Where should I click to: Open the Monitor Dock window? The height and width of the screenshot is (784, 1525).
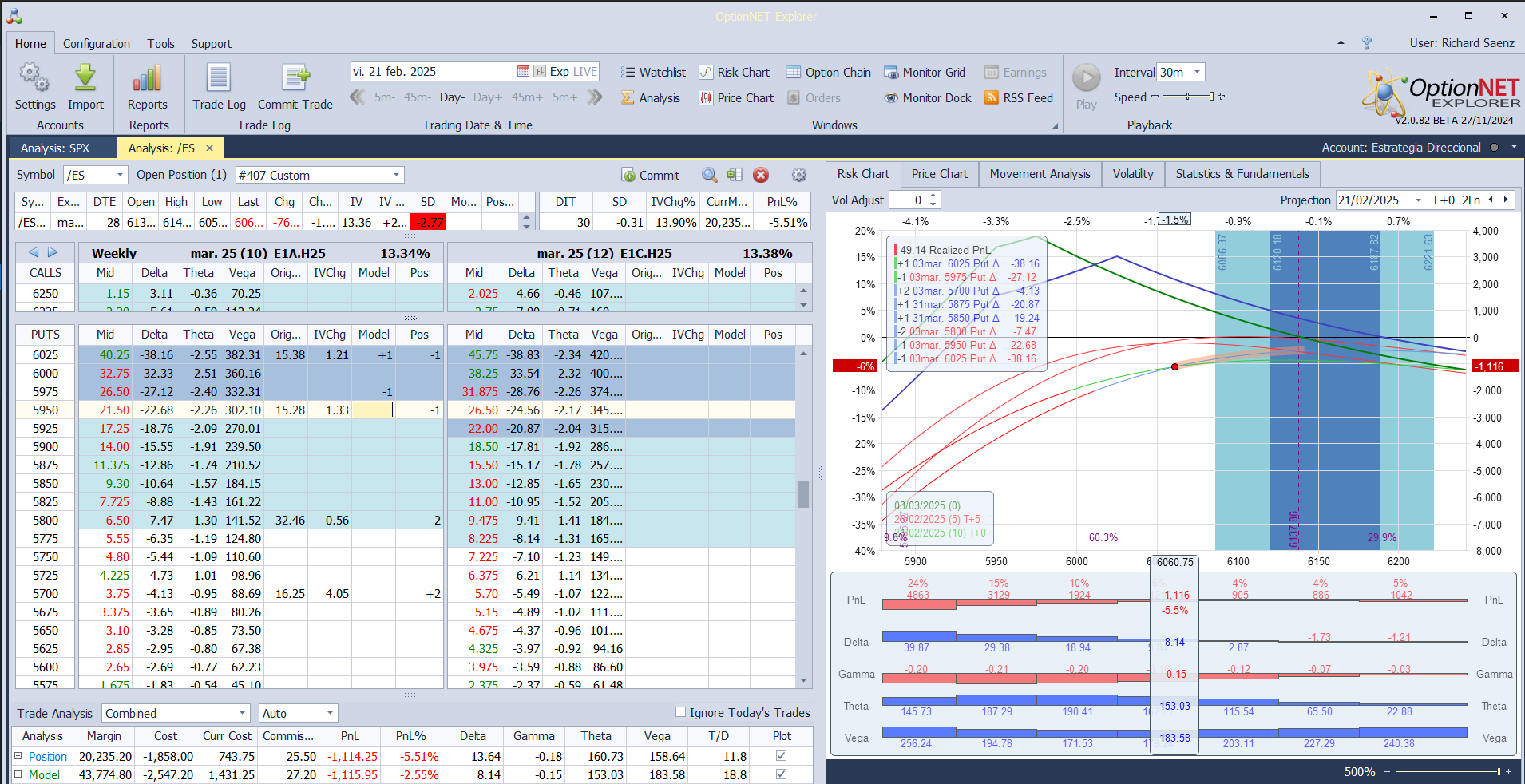pos(928,98)
